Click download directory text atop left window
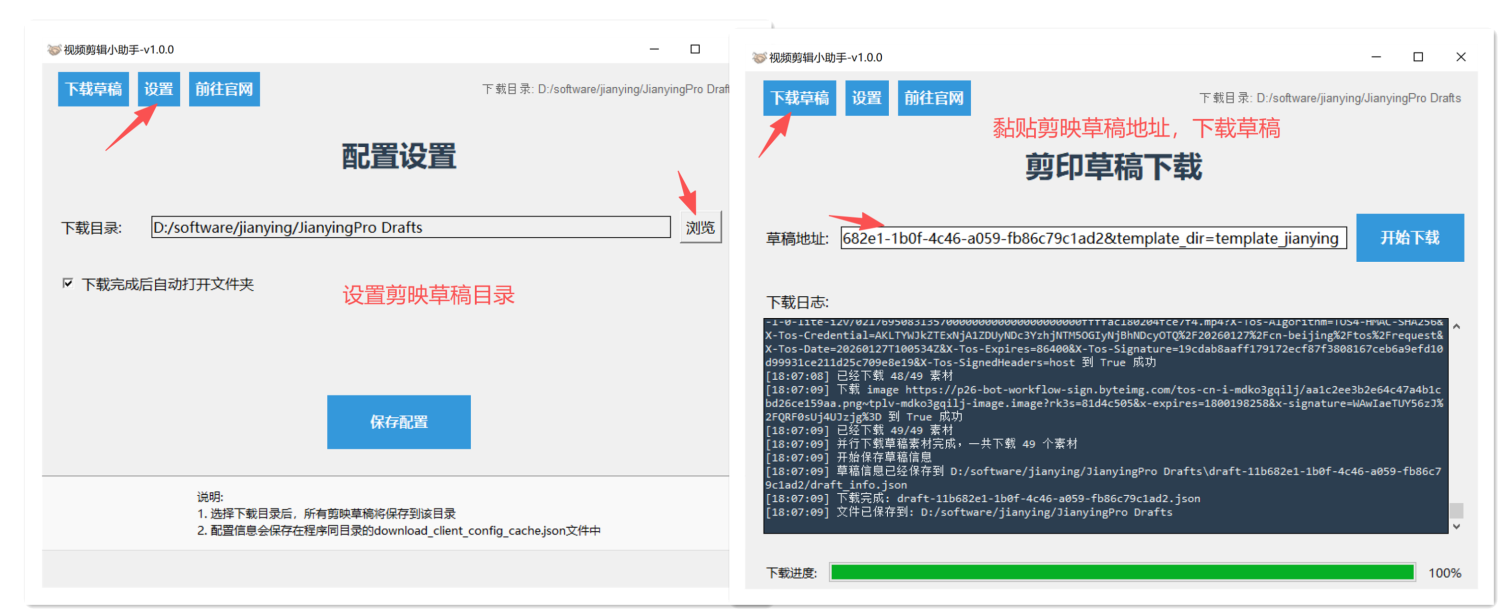 click(x=606, y=89)
